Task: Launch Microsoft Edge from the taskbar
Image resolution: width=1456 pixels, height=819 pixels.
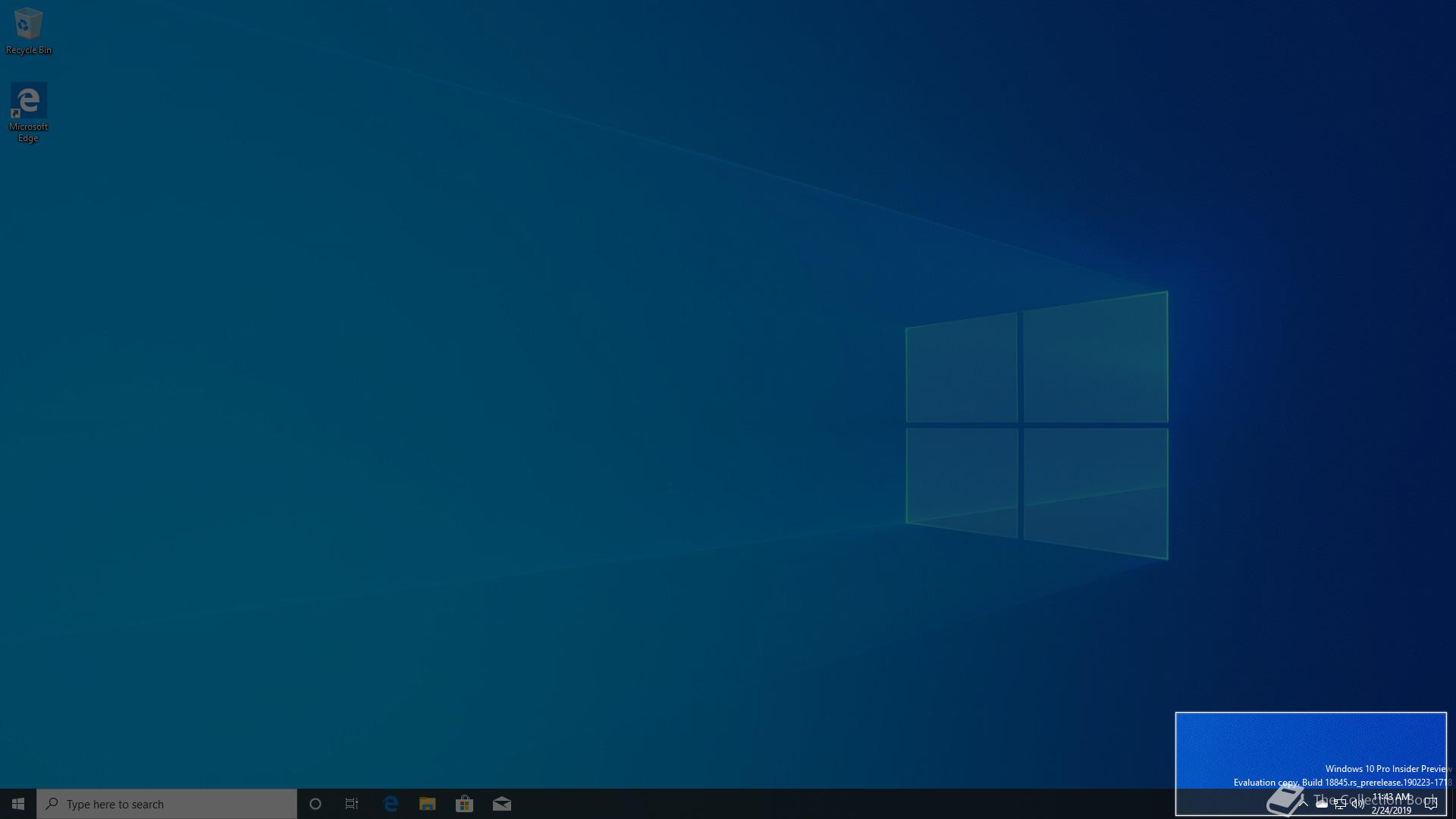Action: click(391, 804)
